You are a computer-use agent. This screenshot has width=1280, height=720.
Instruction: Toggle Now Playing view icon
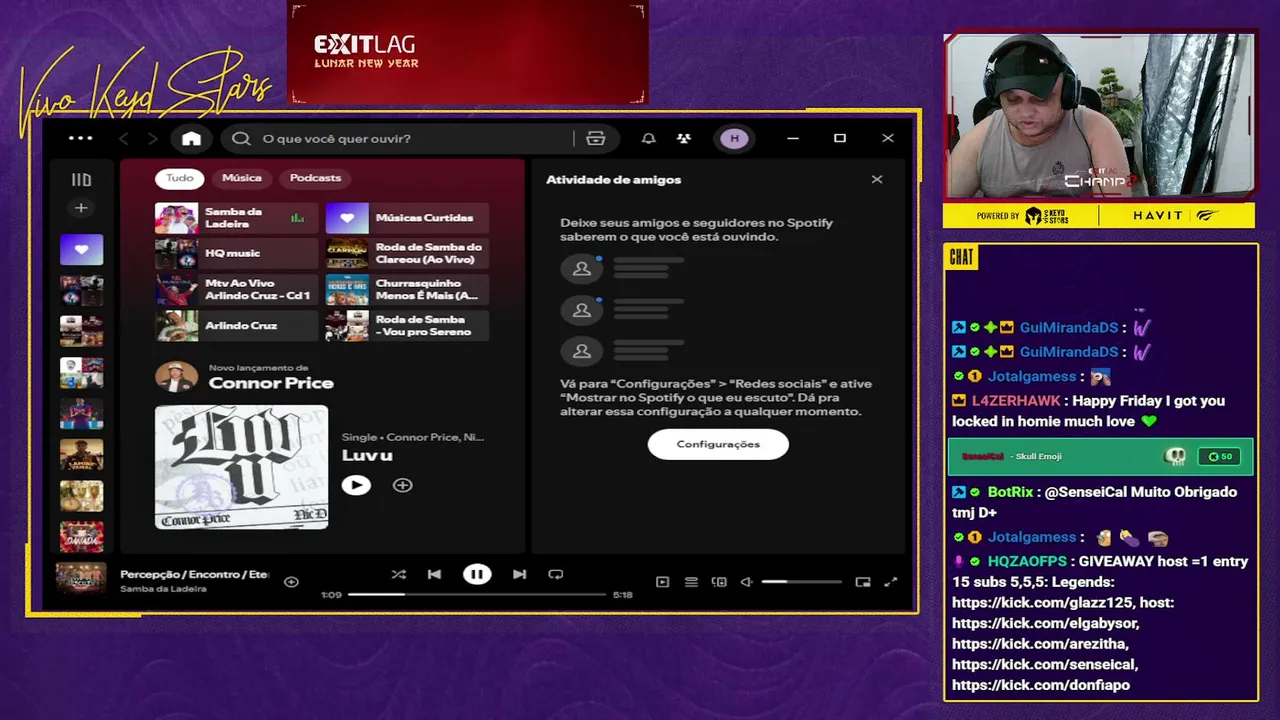click(x=662, y=581)
